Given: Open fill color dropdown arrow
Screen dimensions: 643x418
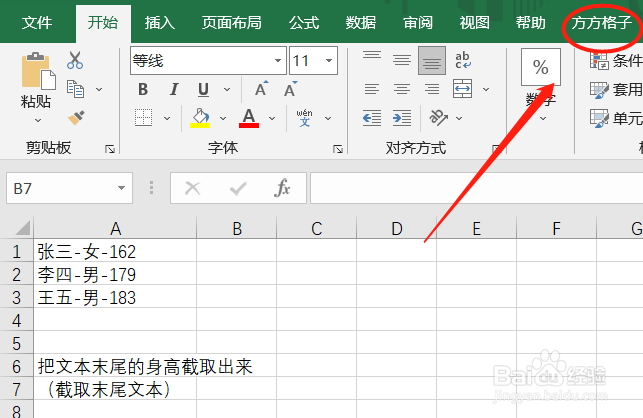Looking at the screenshot, I should click(x=223, y=118).
